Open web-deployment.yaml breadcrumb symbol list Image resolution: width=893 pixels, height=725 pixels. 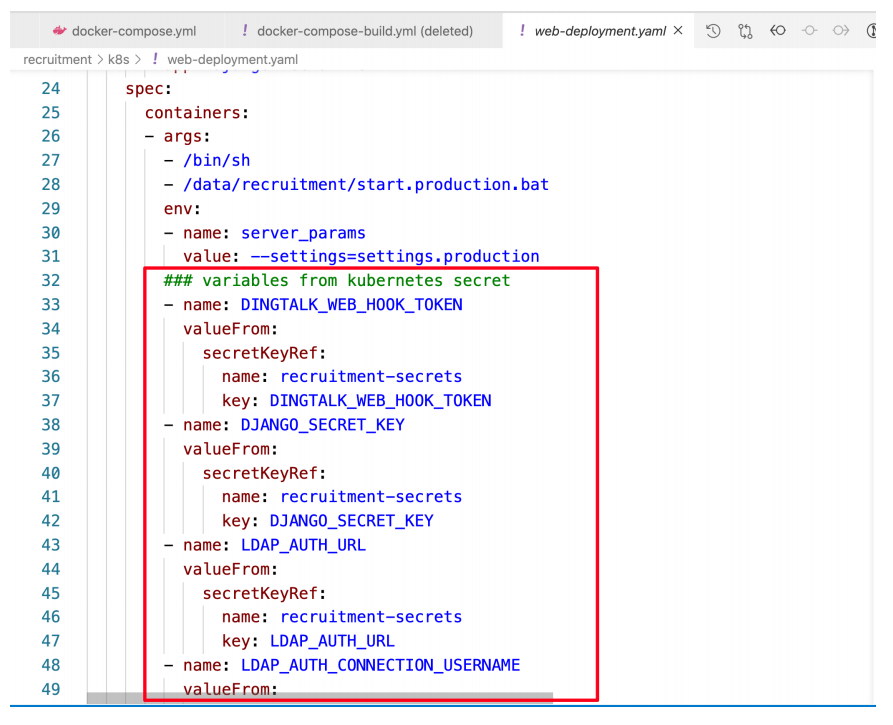231,60
